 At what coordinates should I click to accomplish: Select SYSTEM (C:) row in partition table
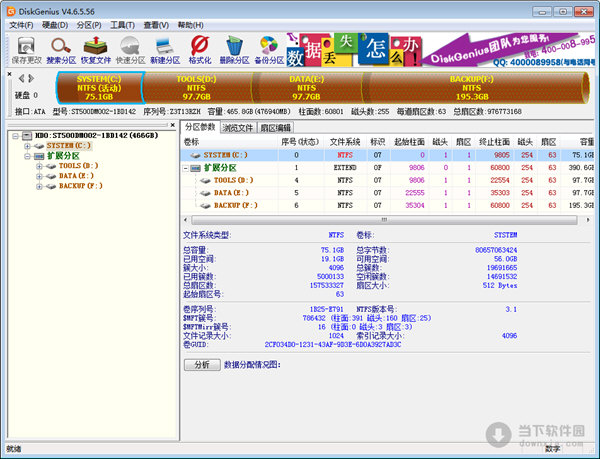point(387,155)
